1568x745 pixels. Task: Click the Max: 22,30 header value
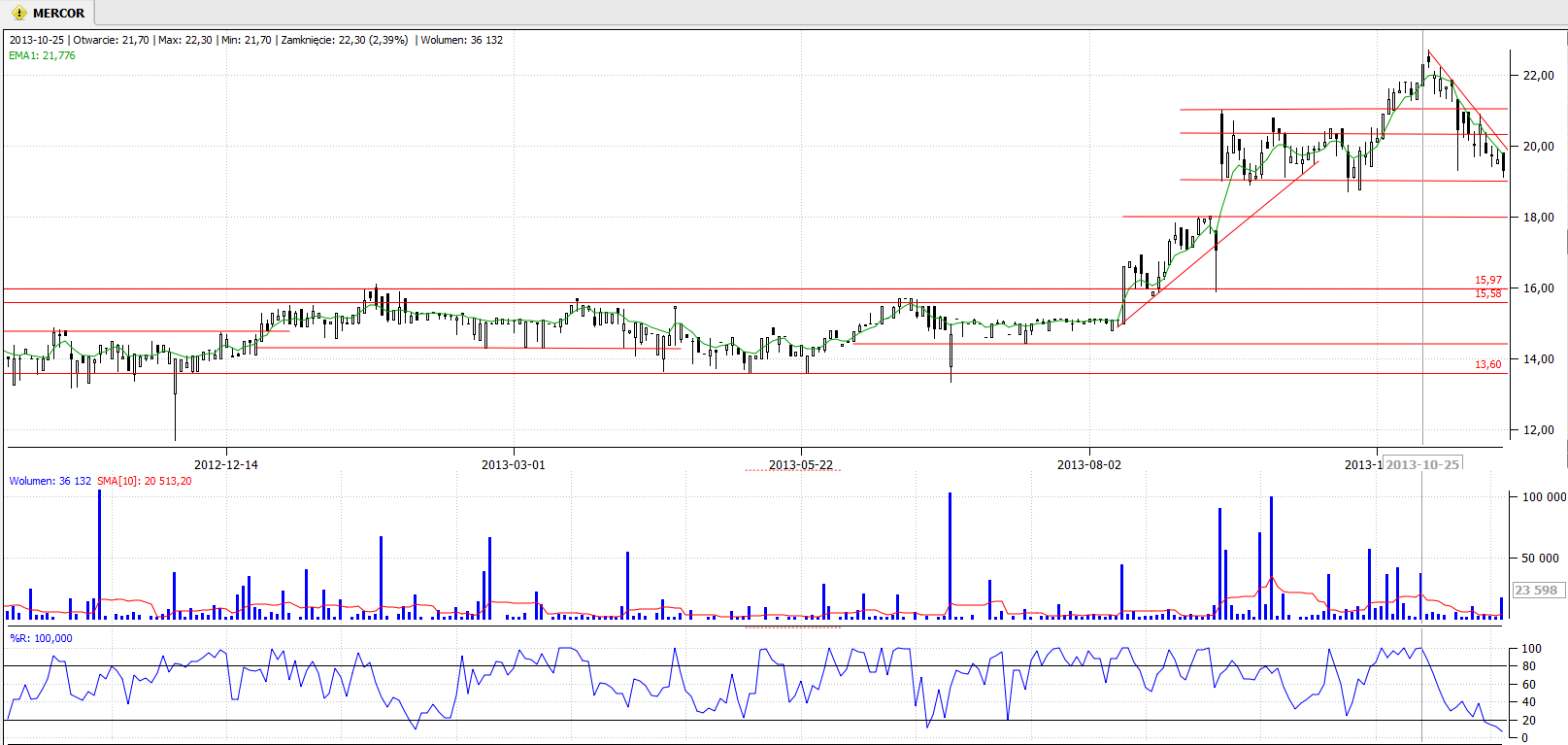[184, 40]
